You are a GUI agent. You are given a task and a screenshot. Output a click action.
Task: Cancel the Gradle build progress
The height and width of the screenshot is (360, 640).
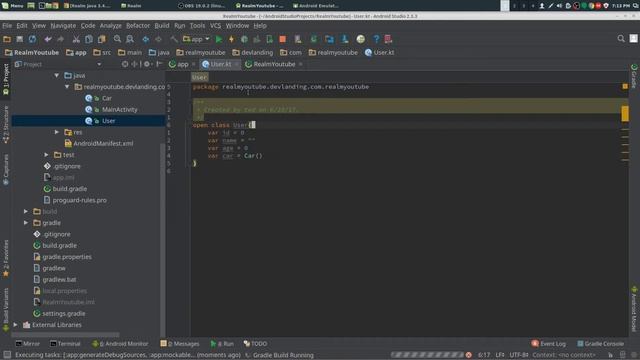(x=469, y=355)
